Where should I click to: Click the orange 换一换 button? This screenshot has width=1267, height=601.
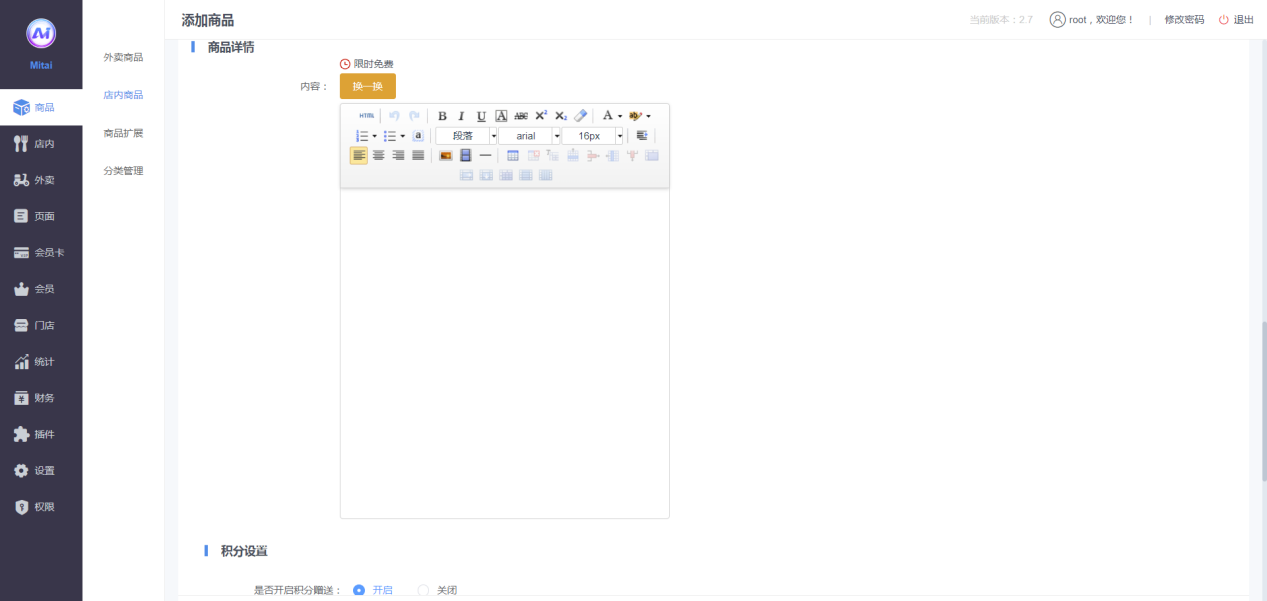click(x=367, y=86)
